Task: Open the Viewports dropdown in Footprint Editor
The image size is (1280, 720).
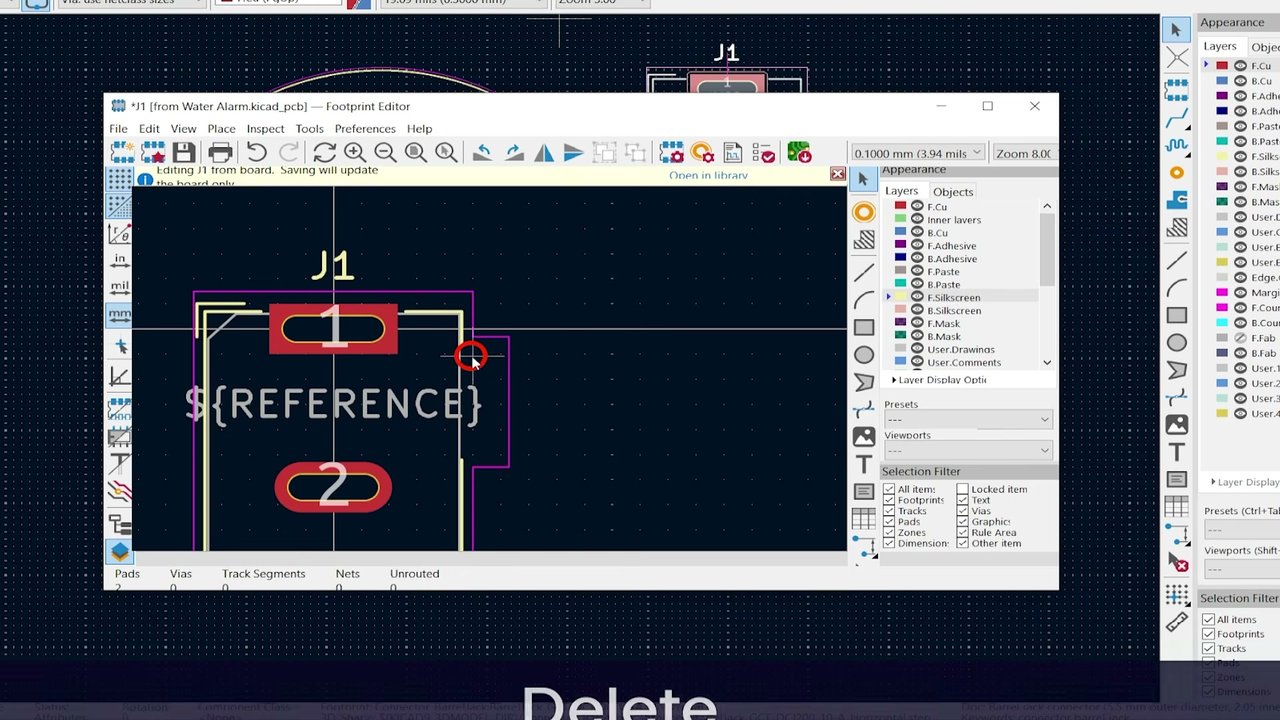Action: [x=968, y=450]
